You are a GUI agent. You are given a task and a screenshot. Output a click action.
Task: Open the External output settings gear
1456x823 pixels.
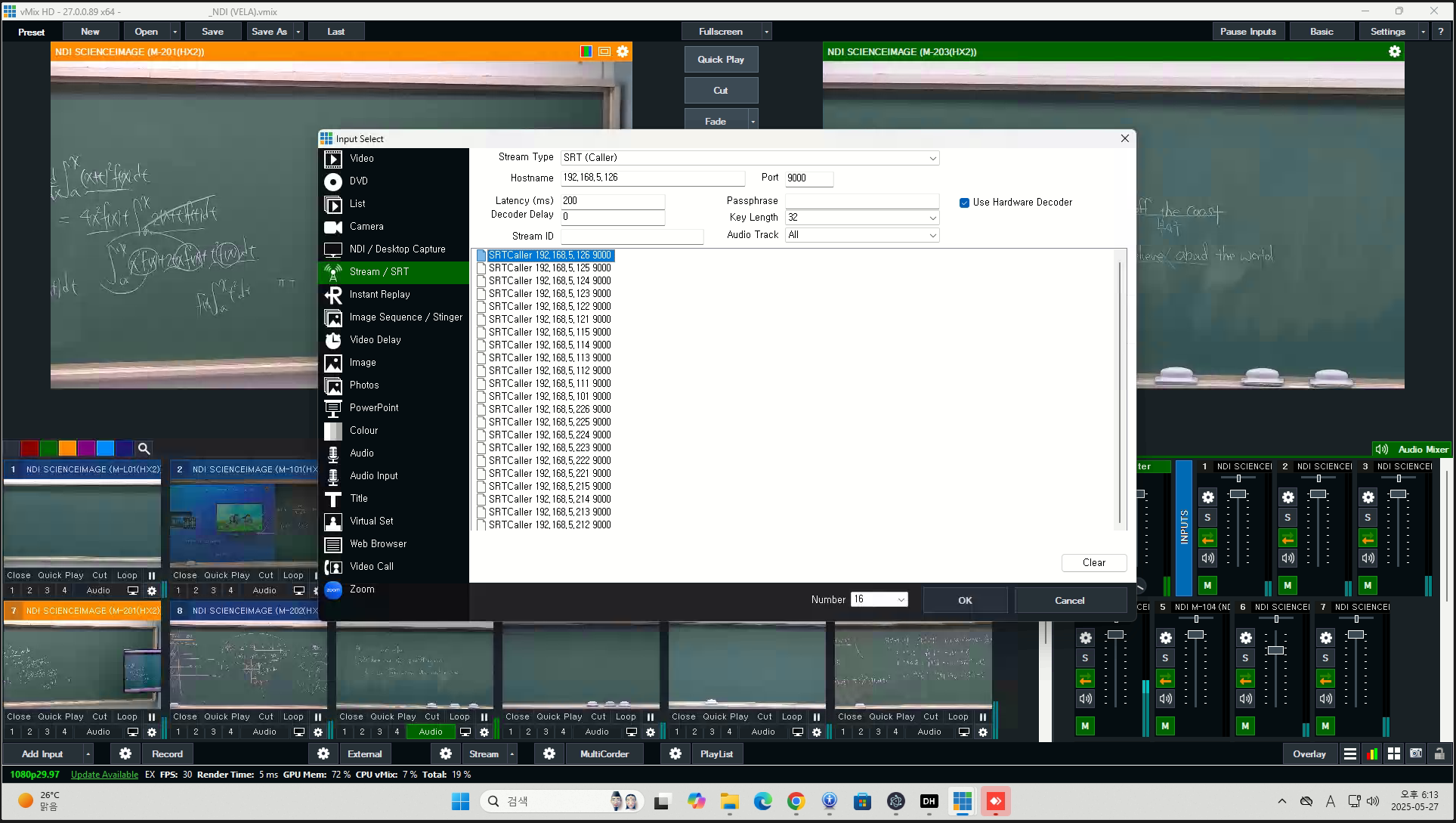pos(323,753)
